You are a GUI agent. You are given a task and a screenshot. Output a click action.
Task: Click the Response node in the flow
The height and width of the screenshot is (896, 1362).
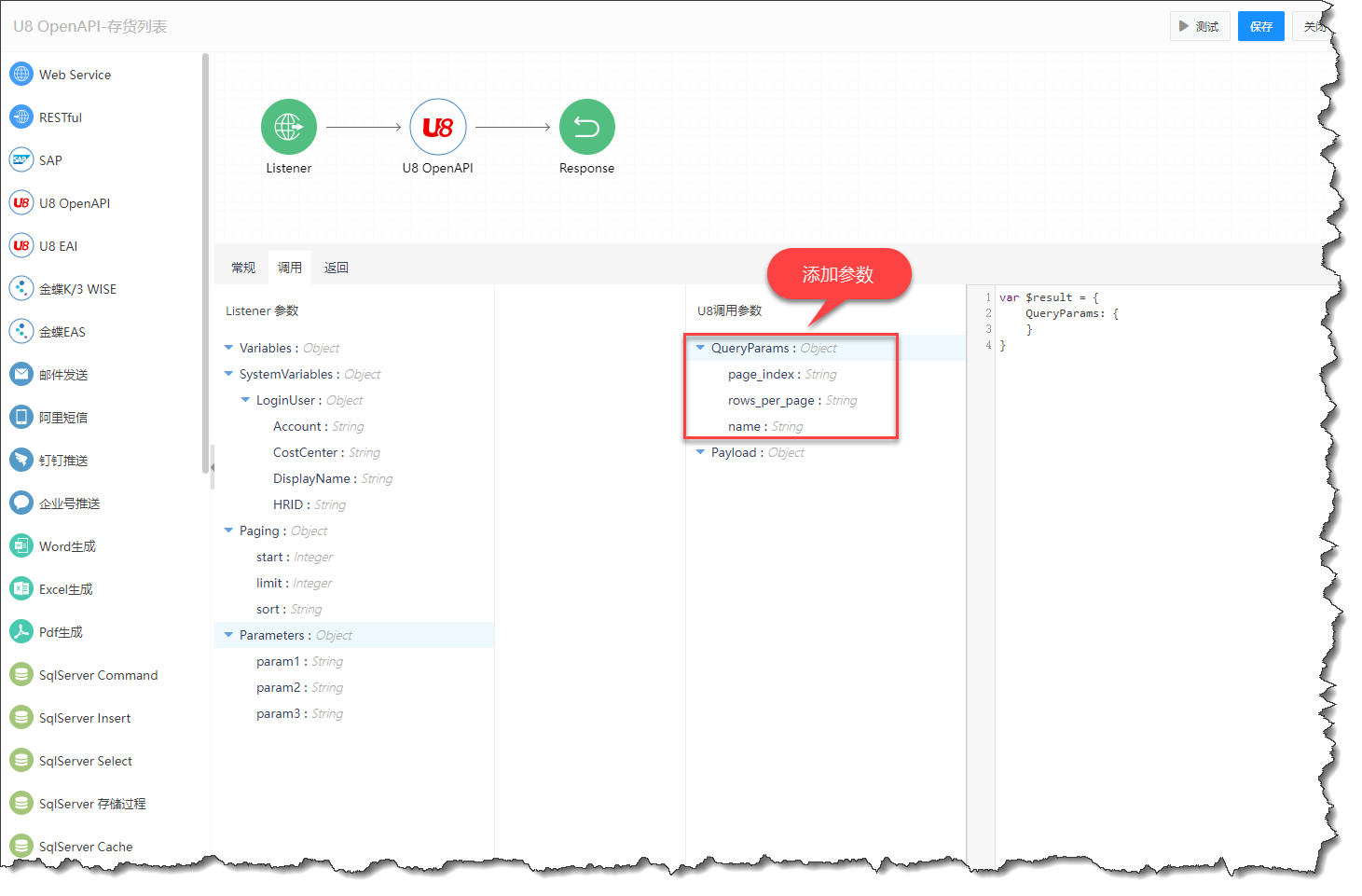click(587, 127)
